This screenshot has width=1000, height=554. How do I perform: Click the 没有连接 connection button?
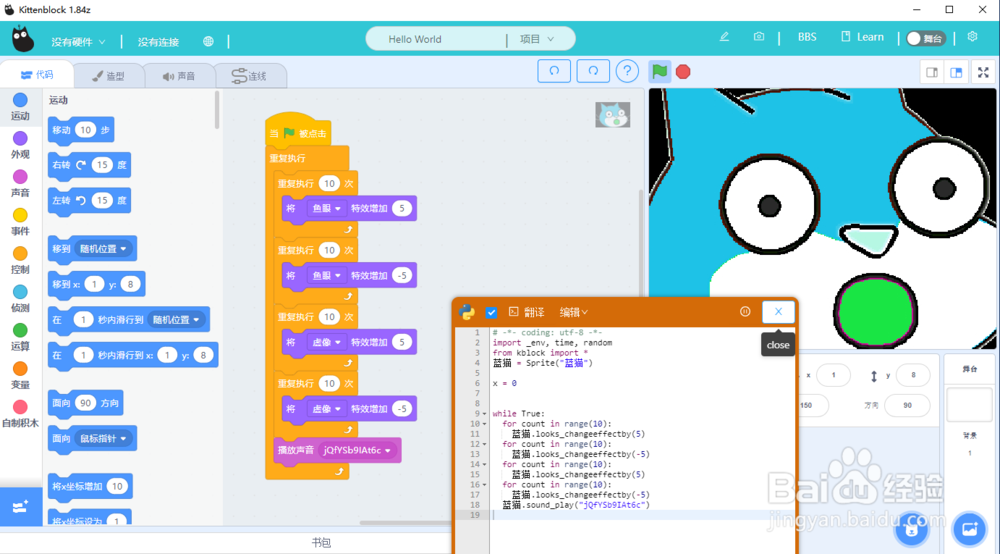[158, 41]
